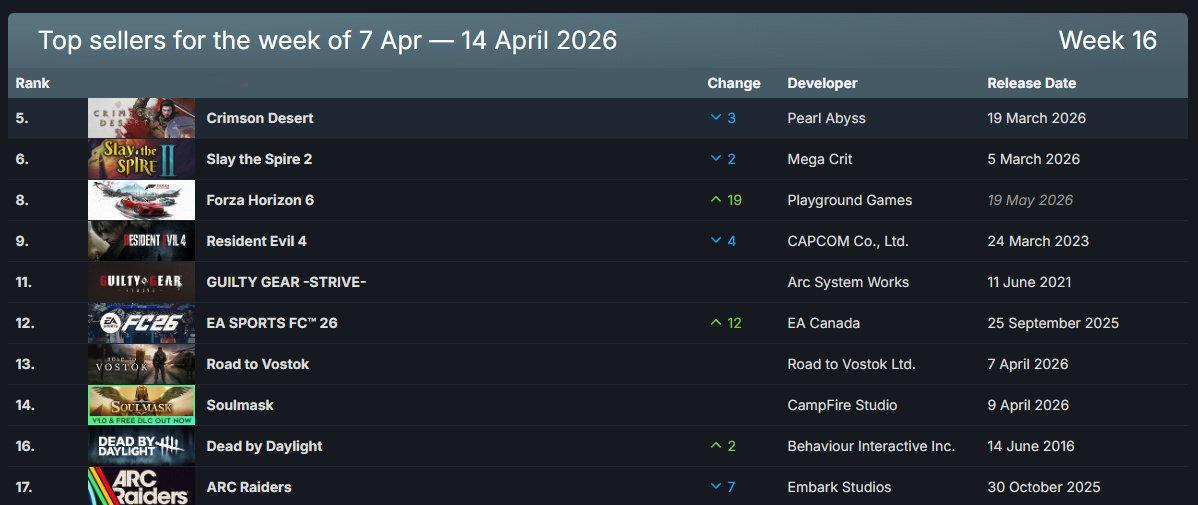Click Resident Evil 4 down arrow icon
The height and width of the screenshot is (505, 1198).
tap(716, 241)
